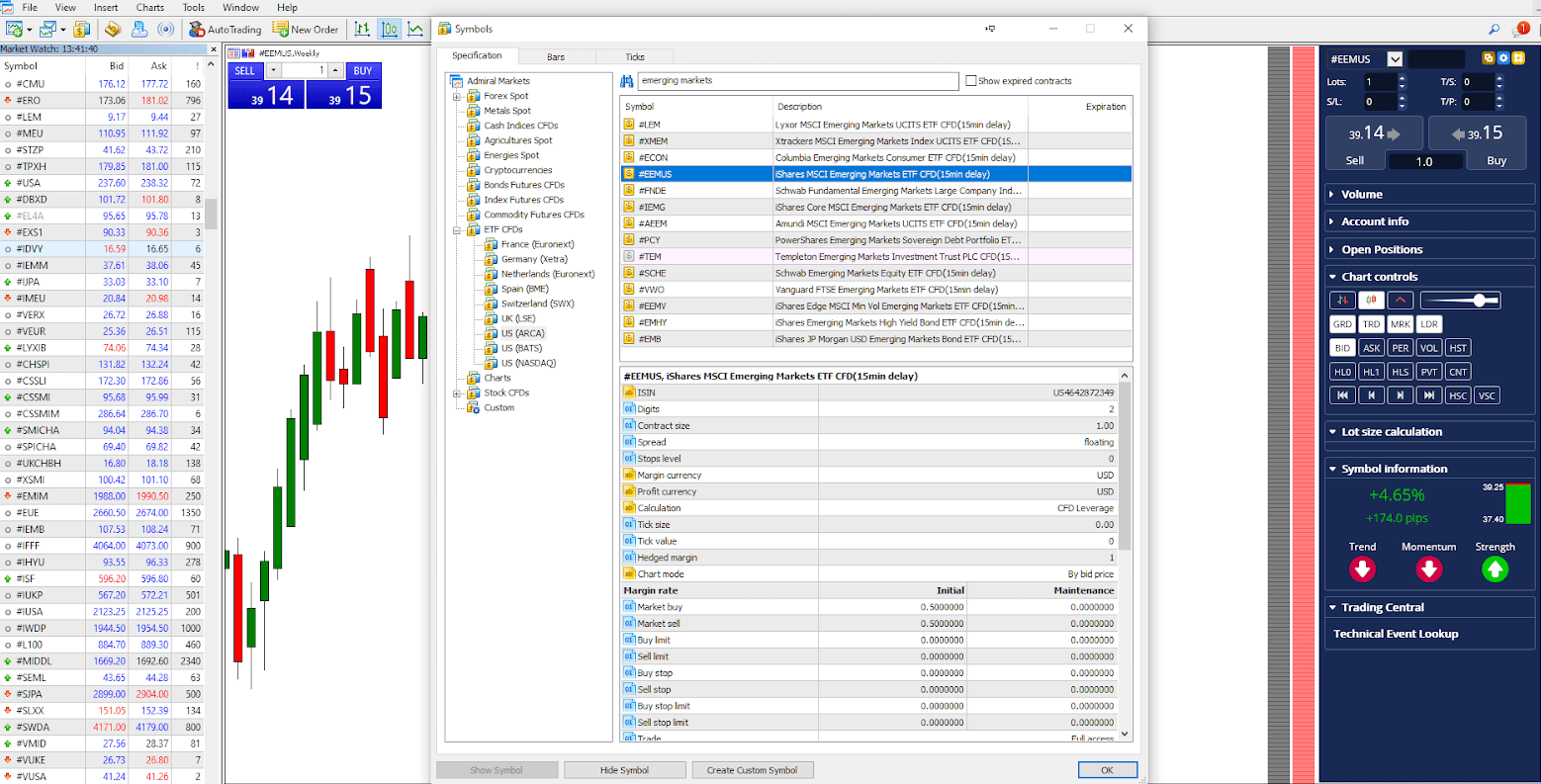This screenshot has width=1541, height=784.
Task: Collapse the Symbol information section
Action: [1429, 469]
